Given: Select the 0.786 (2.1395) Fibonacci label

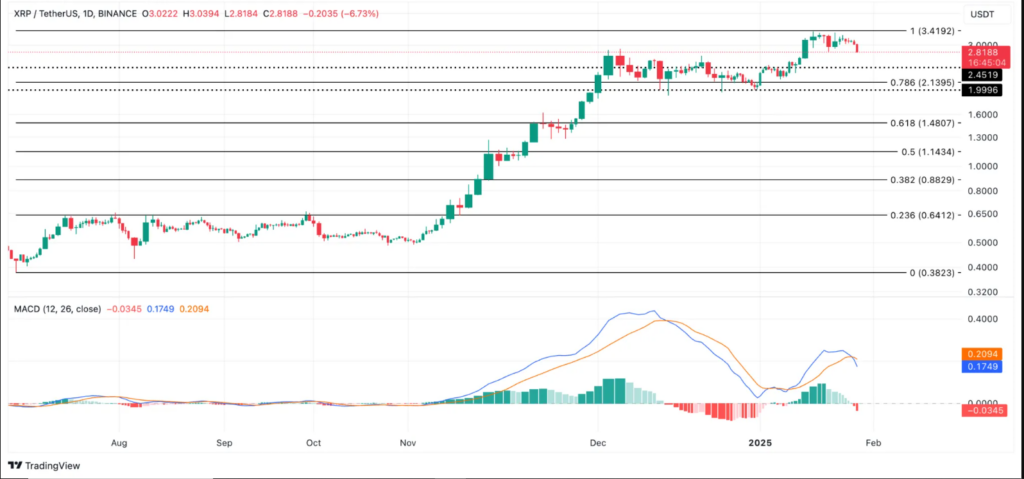Looking at the screenshot, I should tap(923, 82).
